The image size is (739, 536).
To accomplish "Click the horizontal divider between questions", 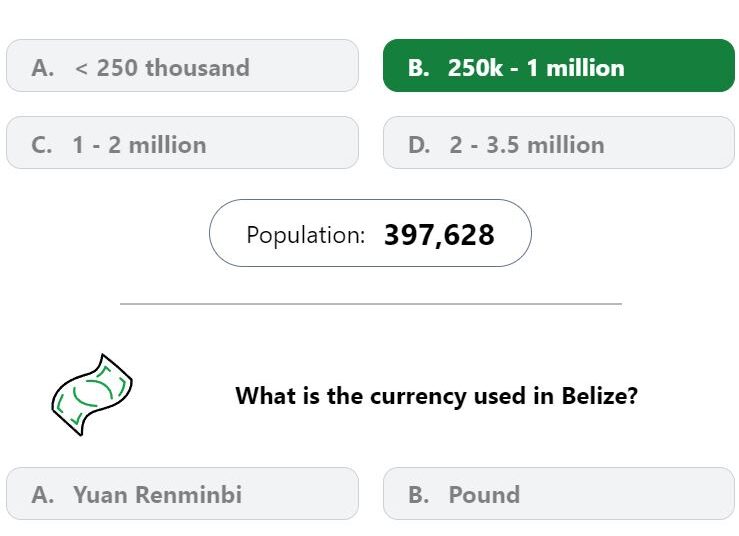I will pos(371,304).
